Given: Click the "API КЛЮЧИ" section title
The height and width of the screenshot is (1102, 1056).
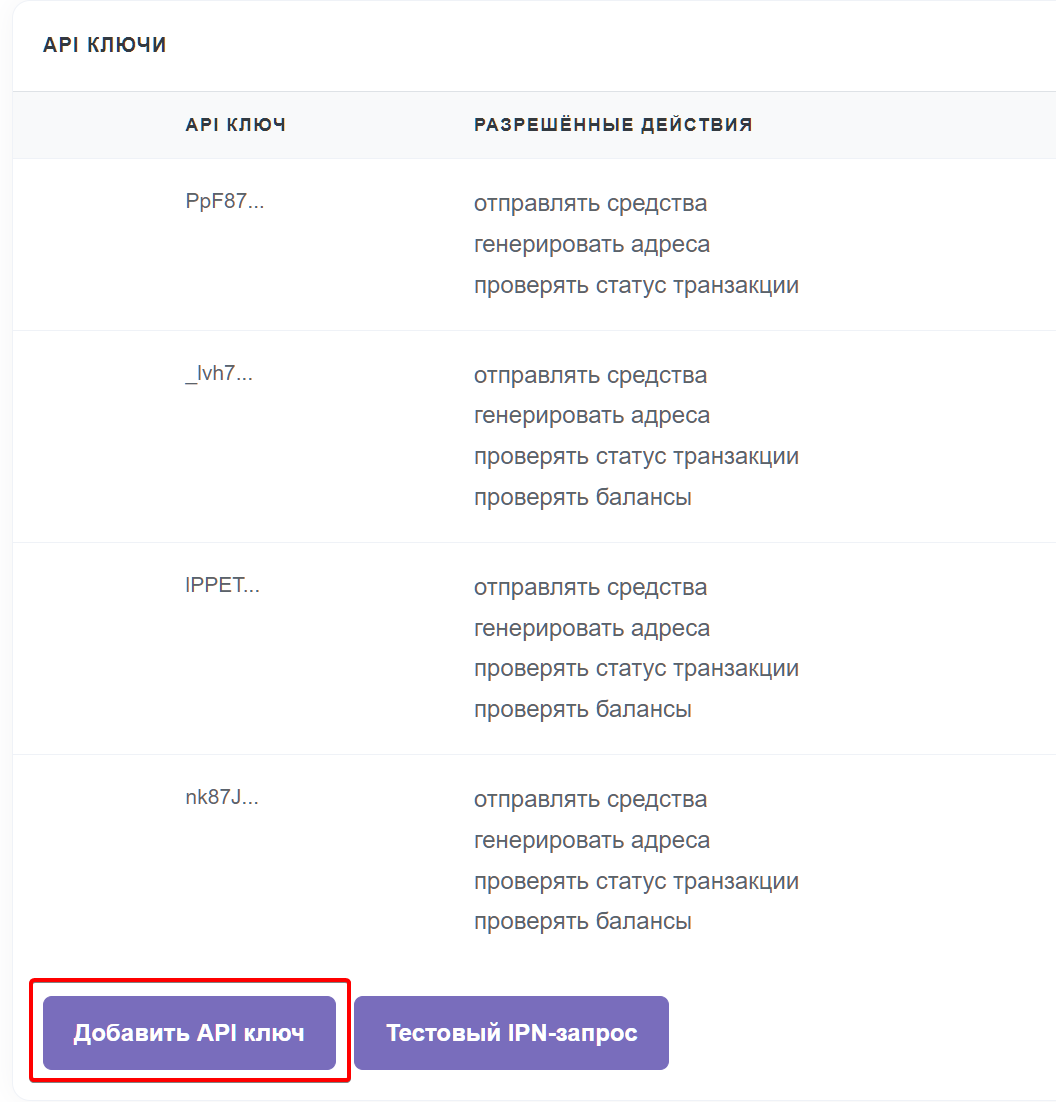Looking at the screenshot, I should pyautogui.click(x=105, y=46).
